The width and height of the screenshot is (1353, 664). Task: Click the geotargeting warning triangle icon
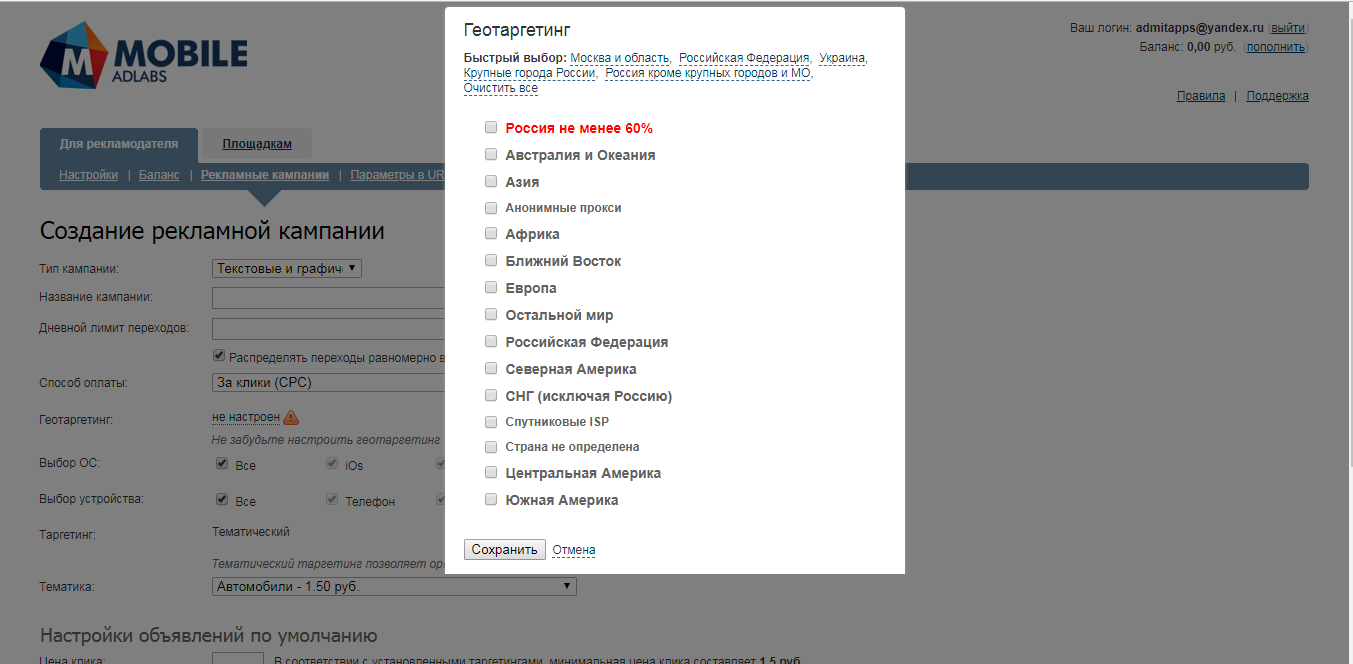[x=291, y=418]
